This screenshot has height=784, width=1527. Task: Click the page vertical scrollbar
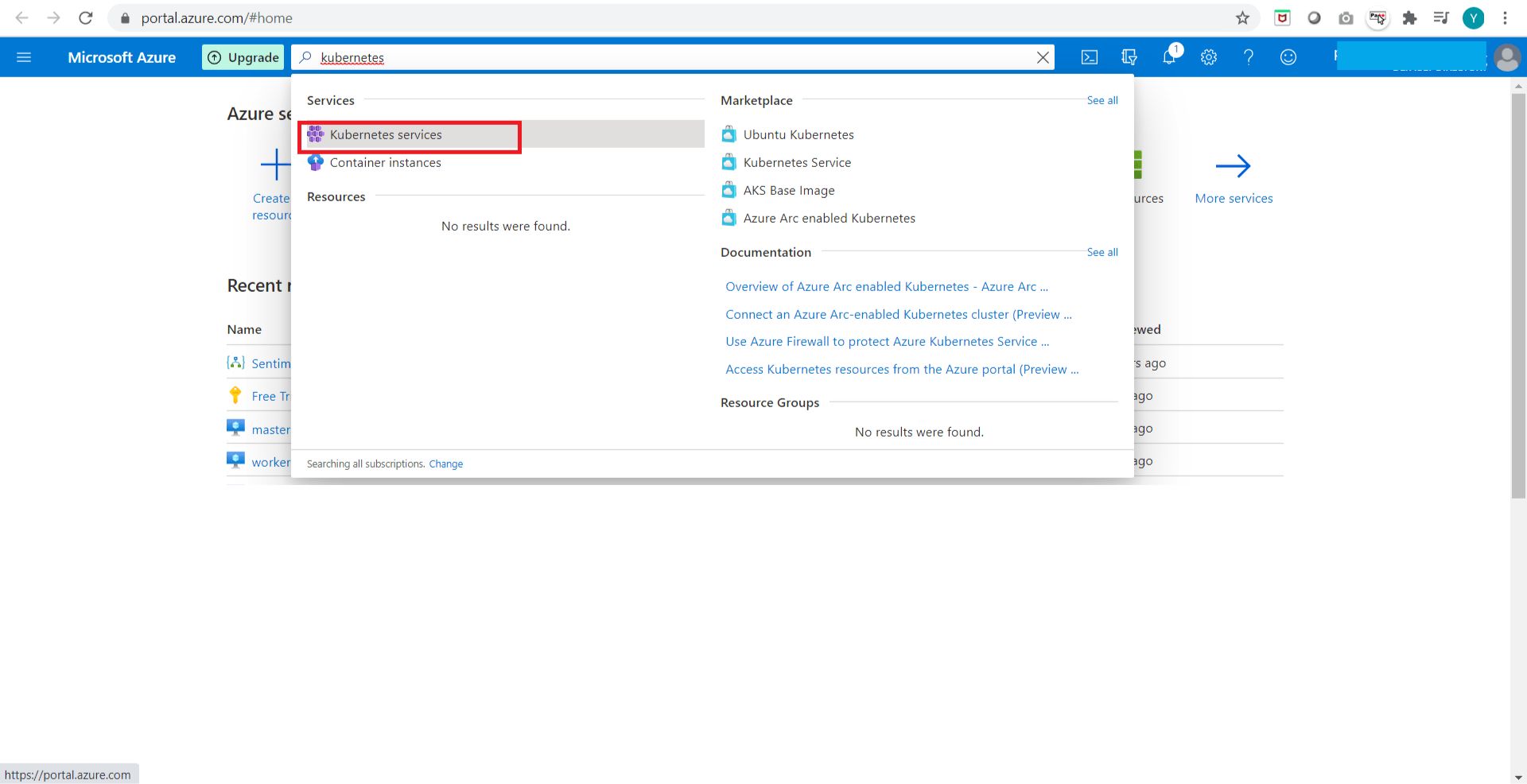coord(1518,294)
